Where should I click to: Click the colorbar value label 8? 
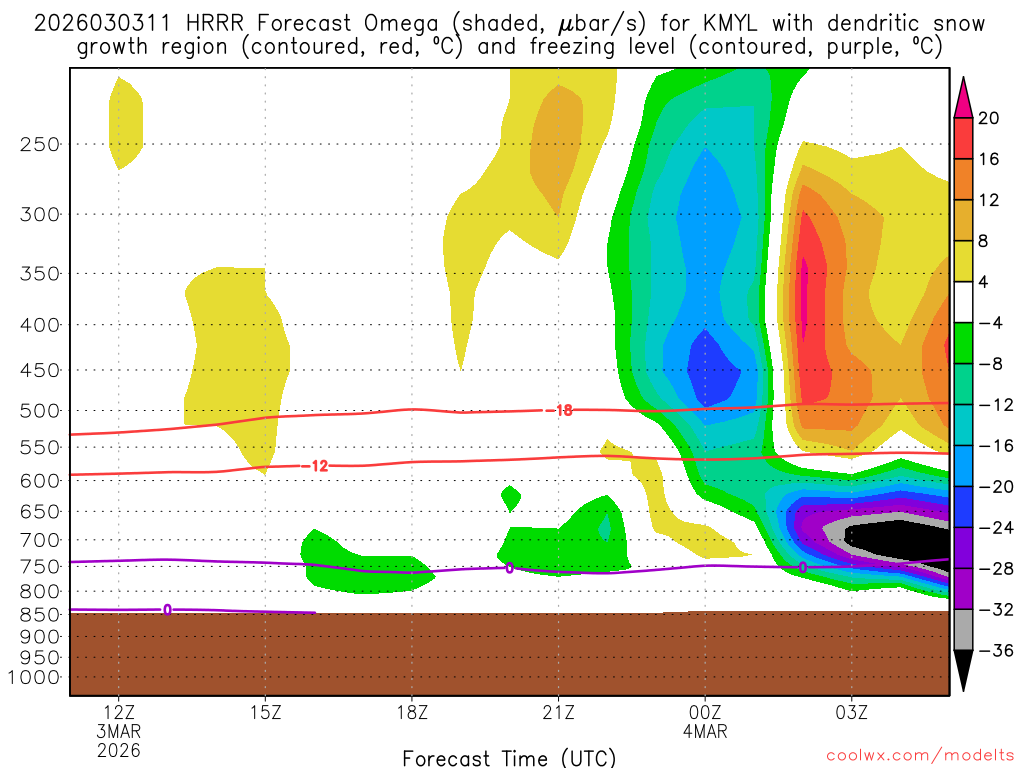coord(983,241)
